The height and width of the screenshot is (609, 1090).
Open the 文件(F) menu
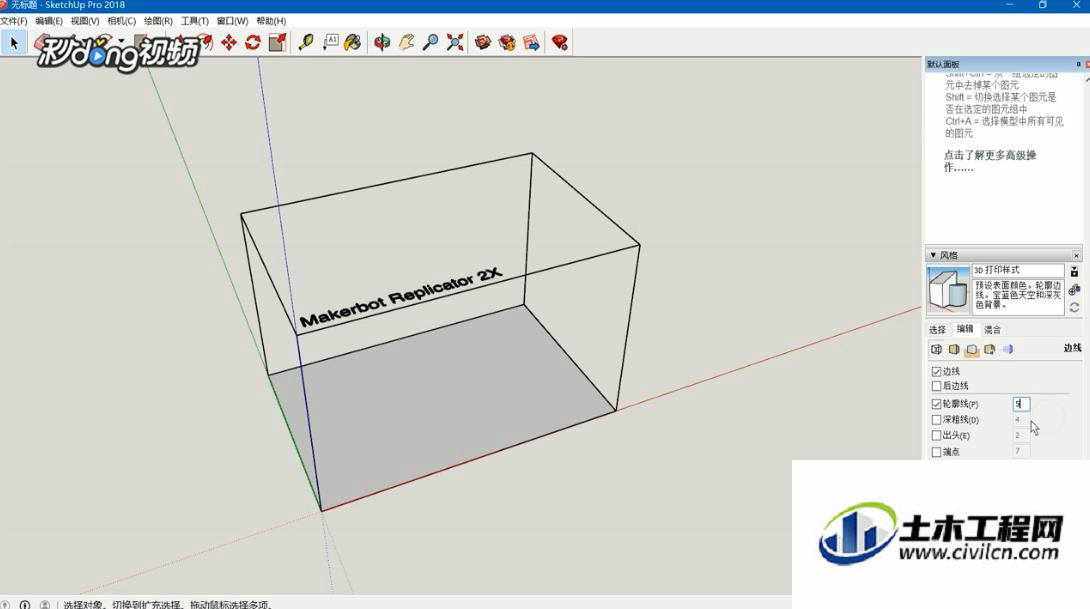pyautogui.click(x=14, y=21)
